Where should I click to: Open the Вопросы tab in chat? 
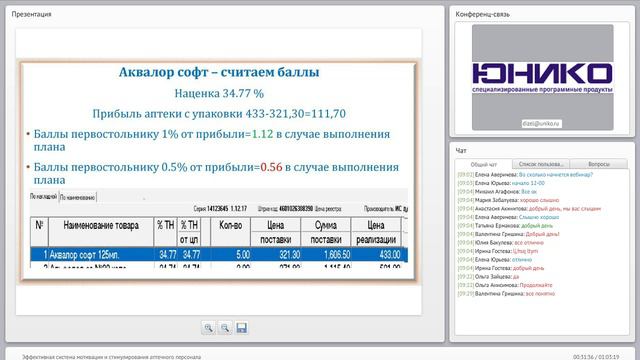[599, 164]
